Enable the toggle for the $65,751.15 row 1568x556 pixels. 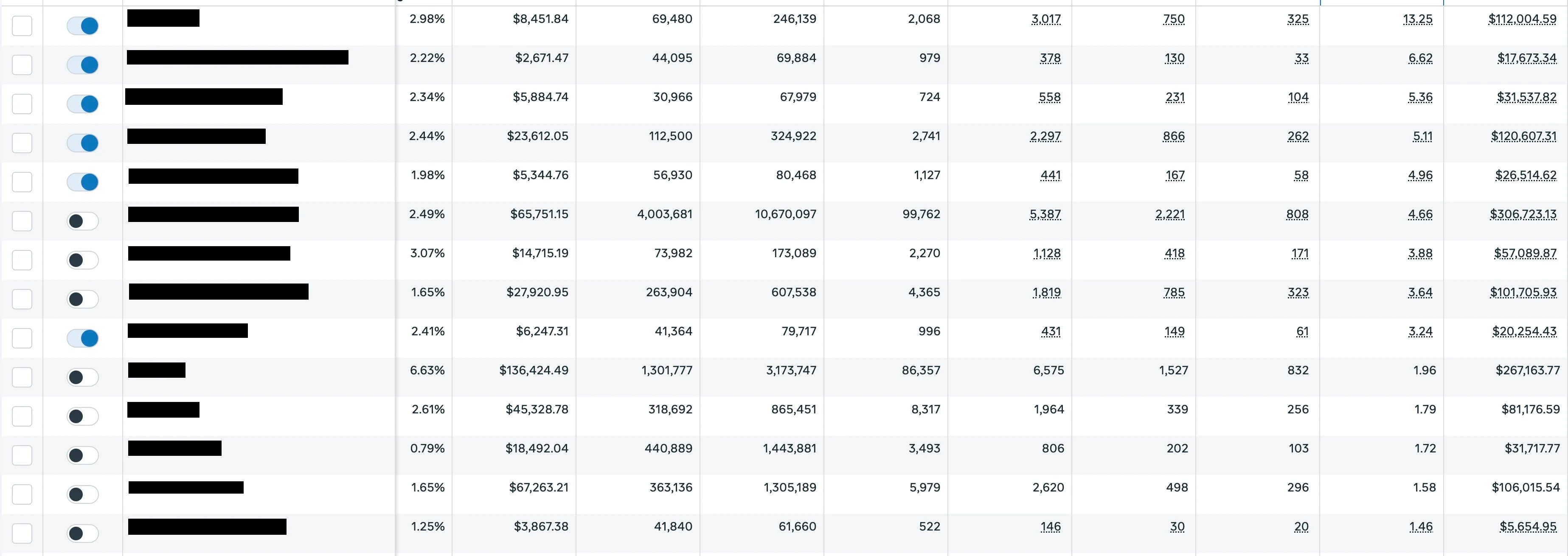click(83, 221)
